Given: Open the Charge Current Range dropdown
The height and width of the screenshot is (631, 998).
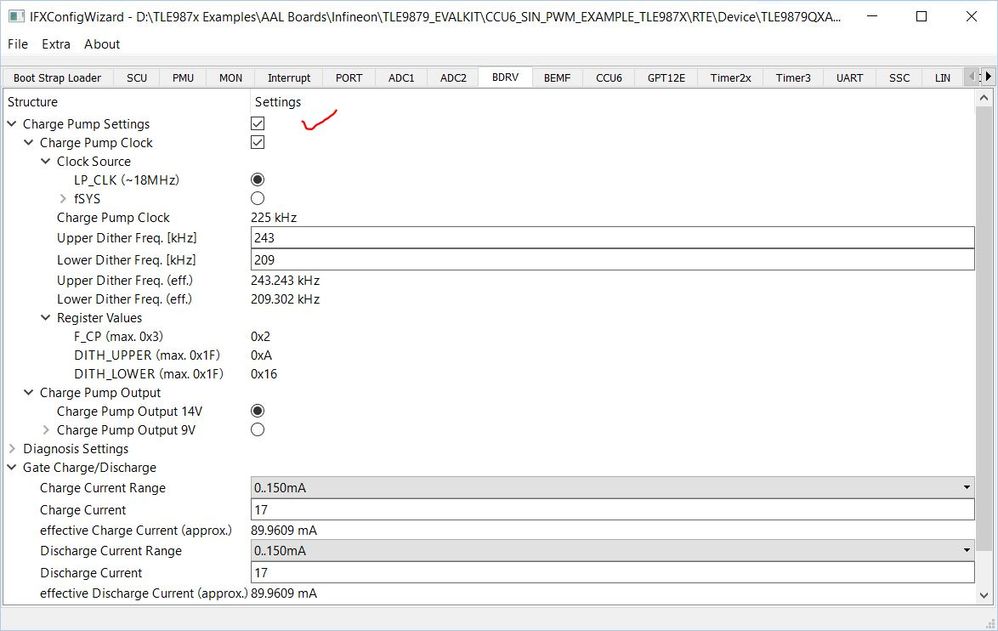Looking at the screenshot, I should click(966, 487).
